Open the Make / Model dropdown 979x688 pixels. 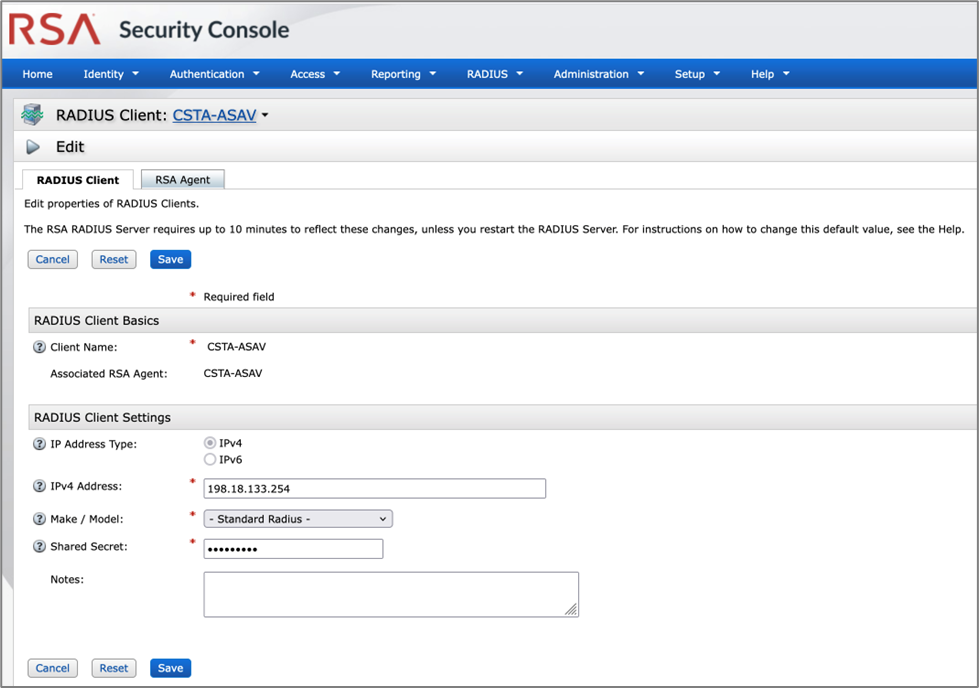coord(298,519)
